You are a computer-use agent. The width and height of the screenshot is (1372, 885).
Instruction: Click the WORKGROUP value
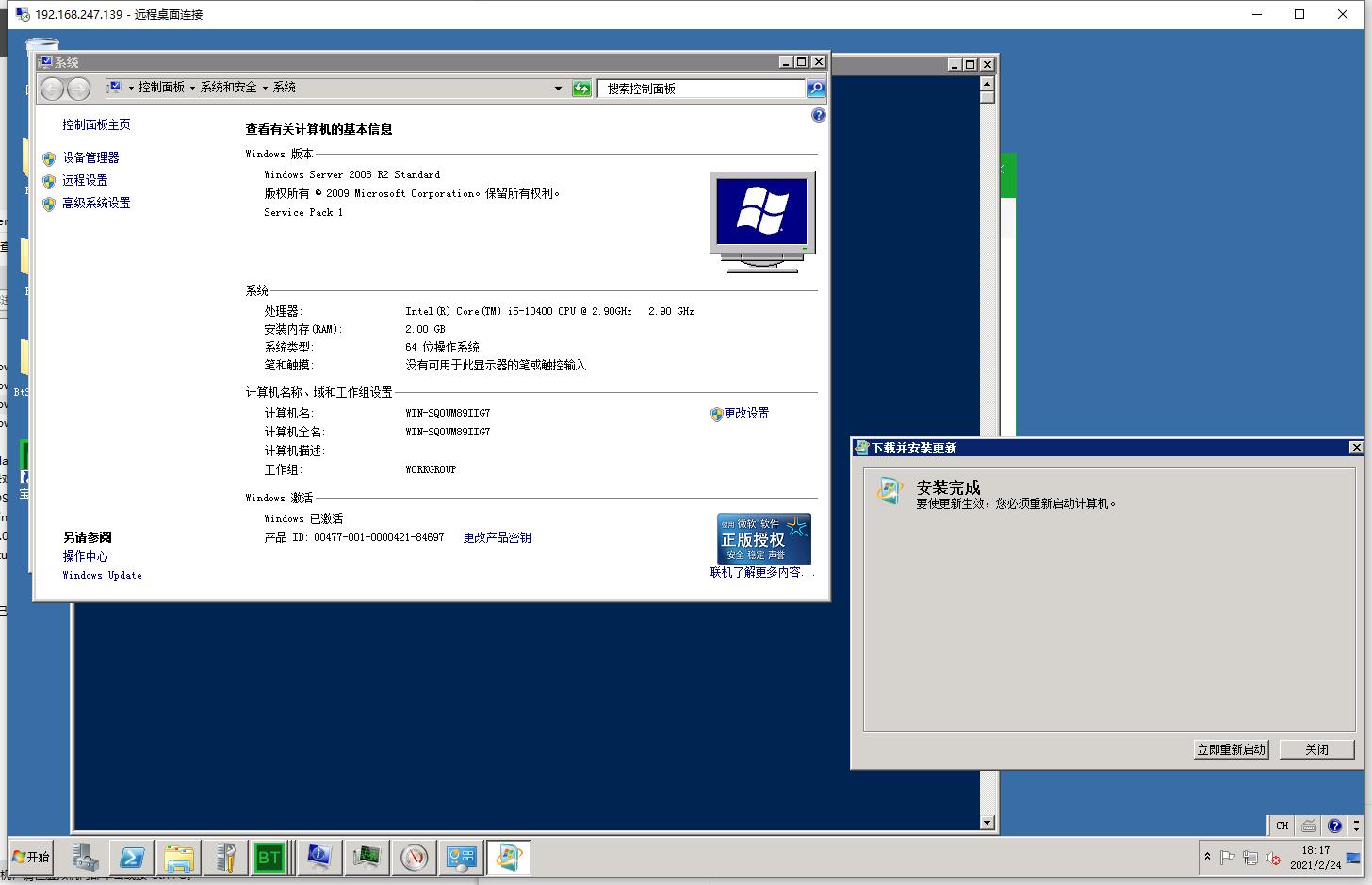pos(431,469)
